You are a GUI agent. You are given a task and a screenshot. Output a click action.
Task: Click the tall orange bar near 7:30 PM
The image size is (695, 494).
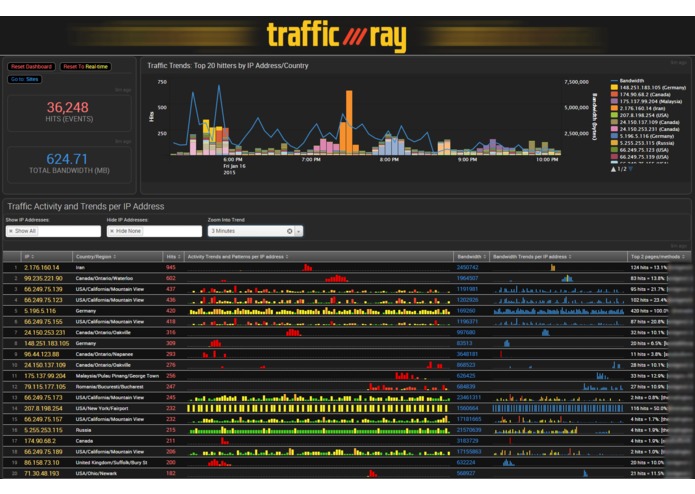coord(349,122)
